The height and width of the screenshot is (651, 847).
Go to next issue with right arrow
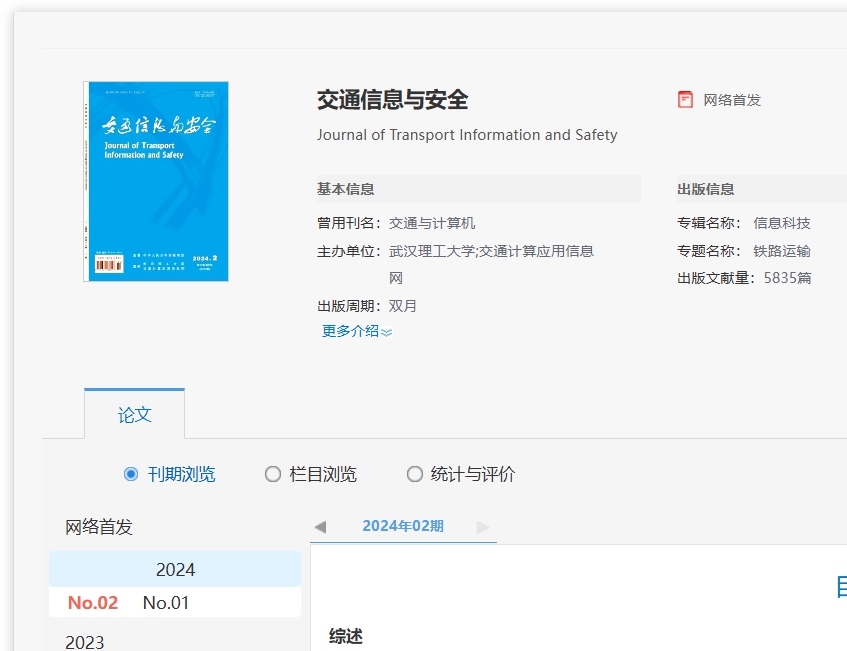[x=483, y=526]
